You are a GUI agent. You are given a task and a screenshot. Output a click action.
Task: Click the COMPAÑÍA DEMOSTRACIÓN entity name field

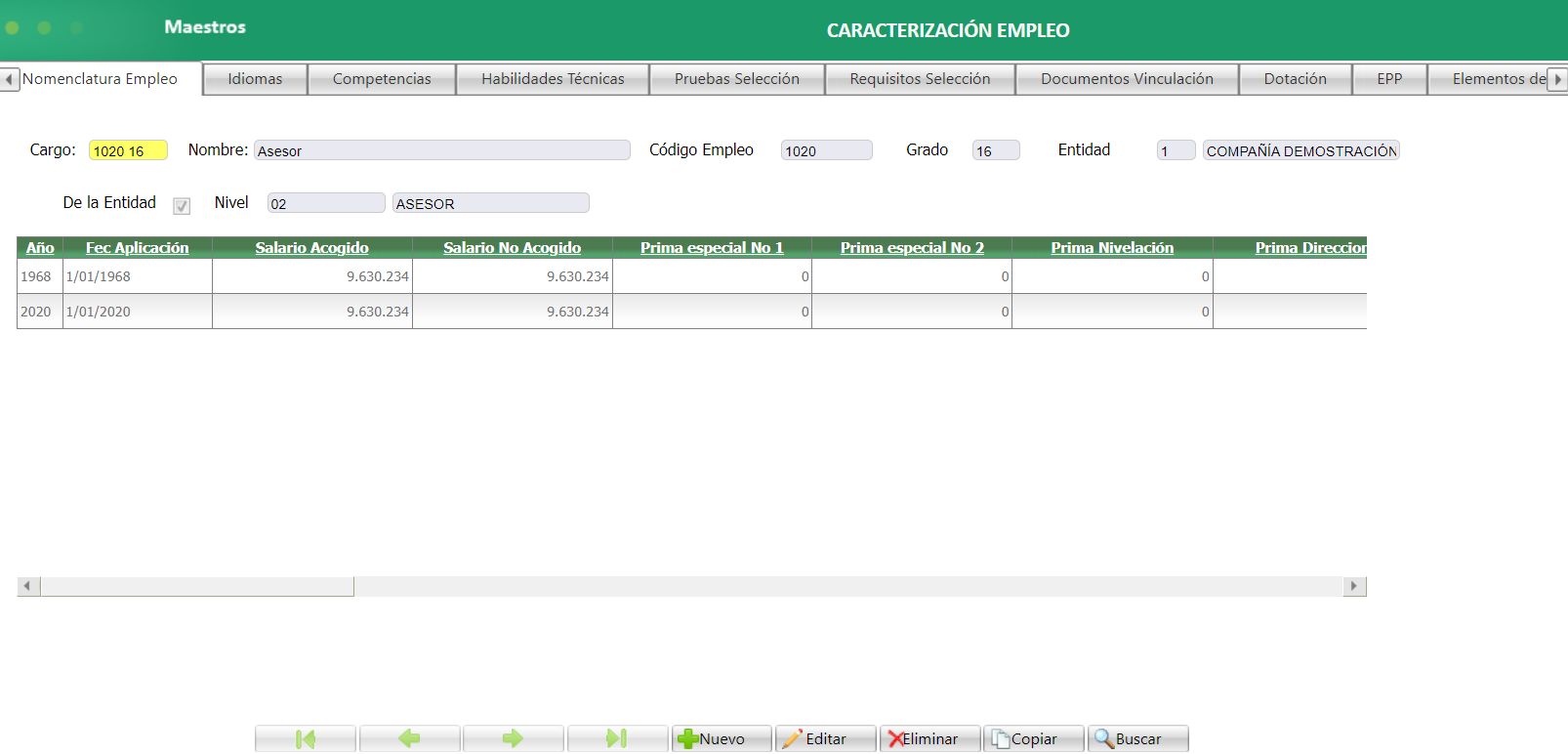[1301, 150]
